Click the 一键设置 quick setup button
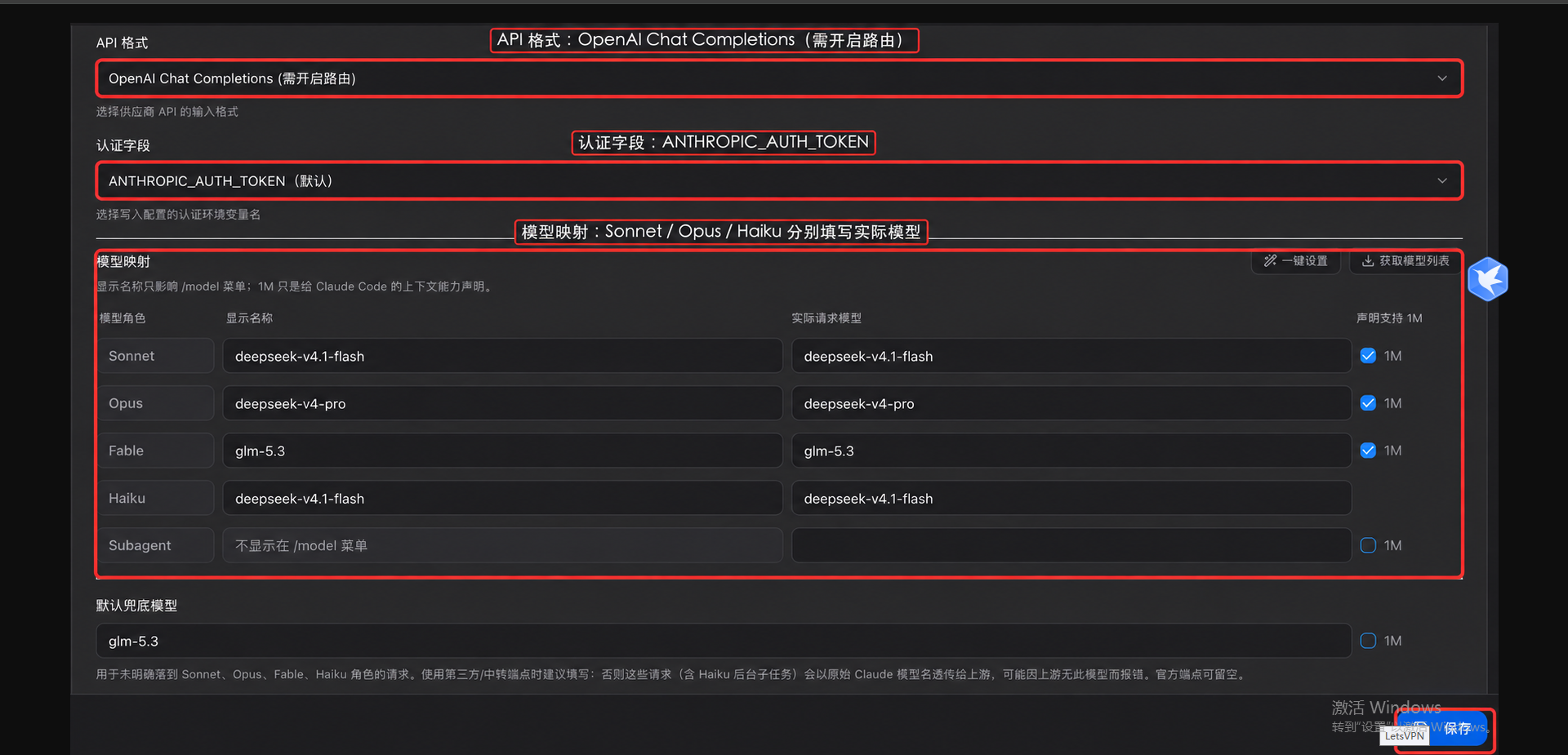 (x=1296, y=261)
